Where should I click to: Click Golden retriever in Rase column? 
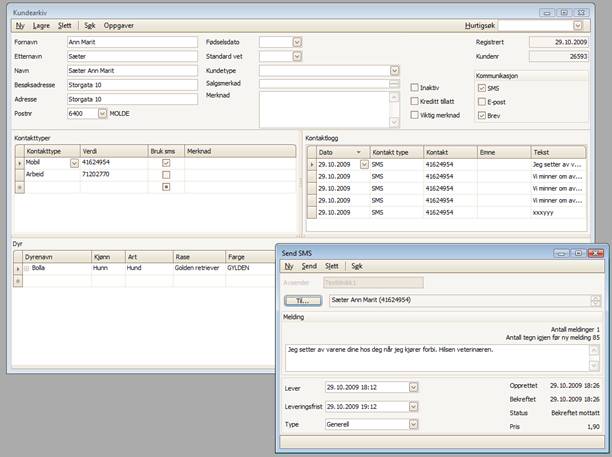(197, 268)
